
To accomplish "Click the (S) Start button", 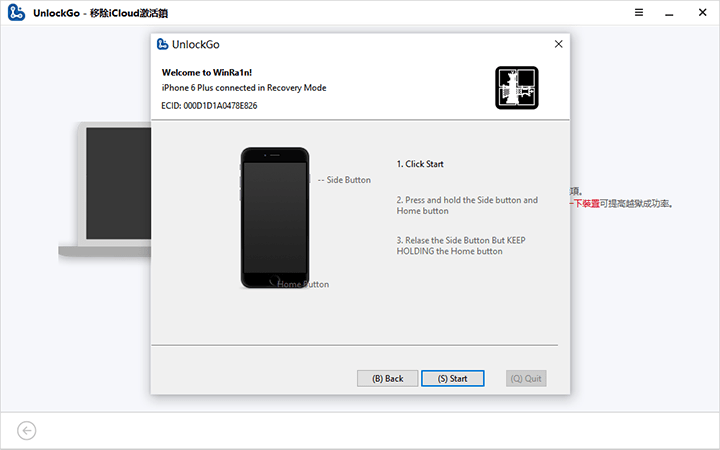I will [452, 378].
